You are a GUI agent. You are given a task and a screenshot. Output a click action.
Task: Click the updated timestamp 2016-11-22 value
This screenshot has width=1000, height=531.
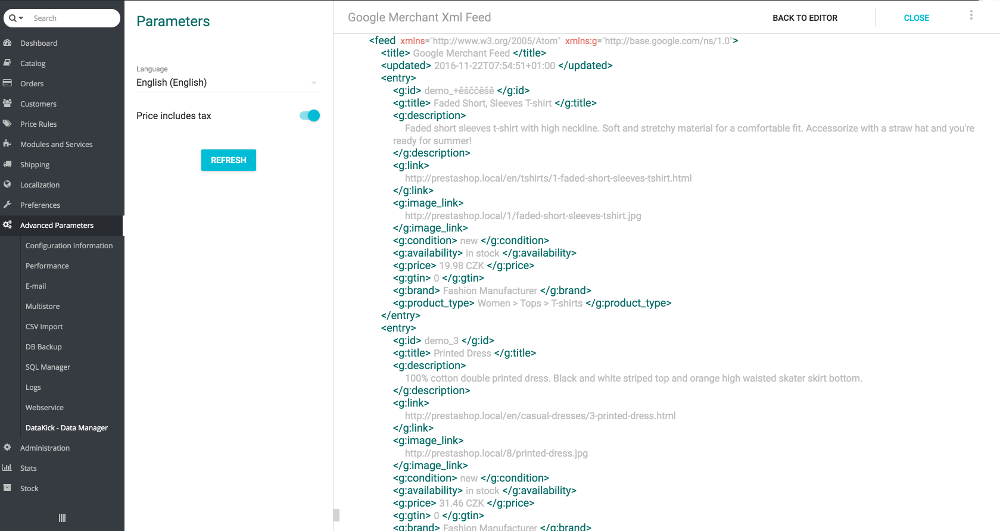[x=495, y=66]
